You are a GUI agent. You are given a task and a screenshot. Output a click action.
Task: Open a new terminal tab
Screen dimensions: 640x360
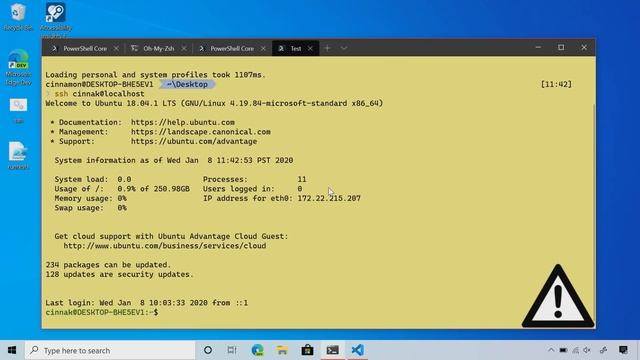(x=327, y=49)
